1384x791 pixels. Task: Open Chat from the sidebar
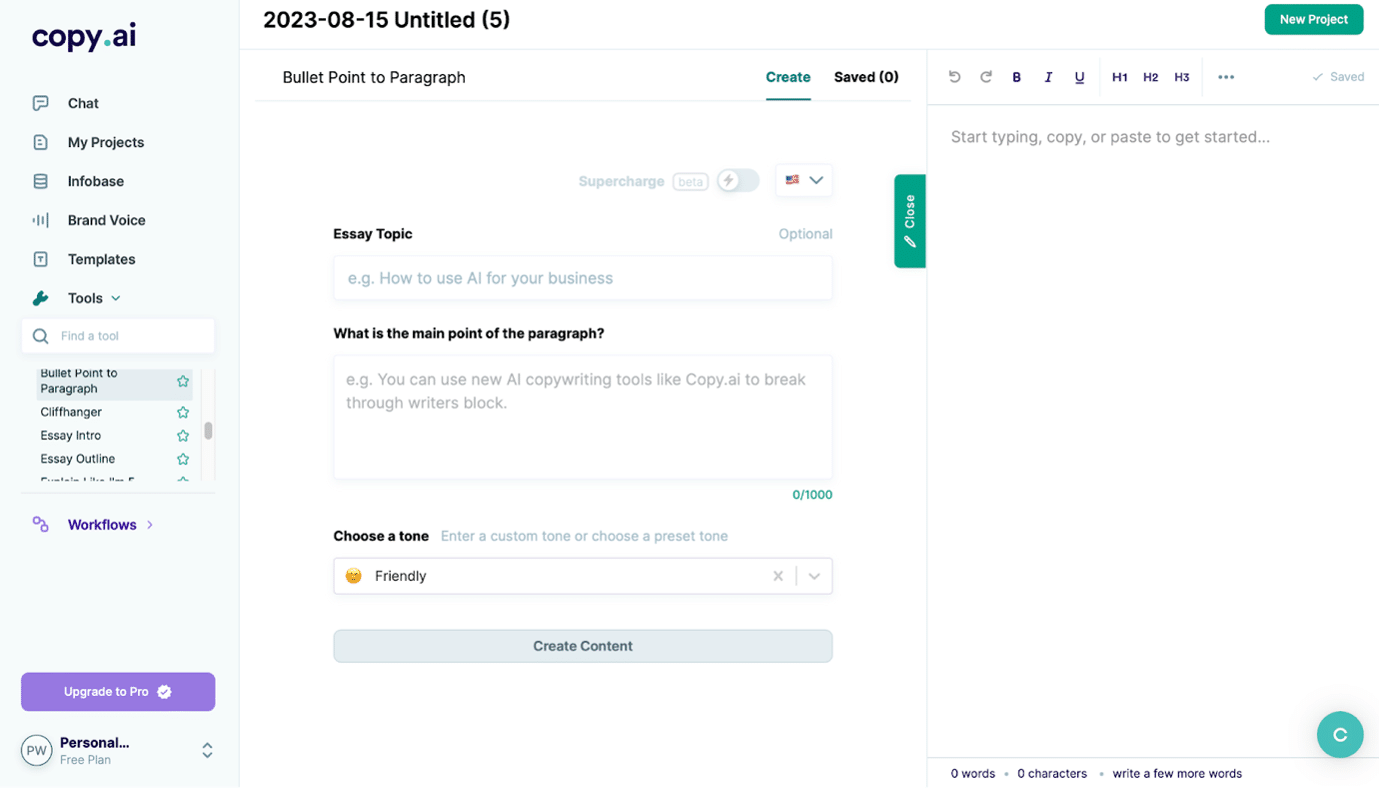tap(83, 103)
